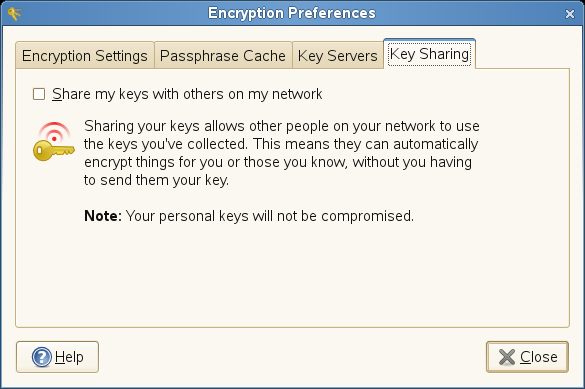Click 'Your personal keys will not be compromised' text

click(270, 216)
